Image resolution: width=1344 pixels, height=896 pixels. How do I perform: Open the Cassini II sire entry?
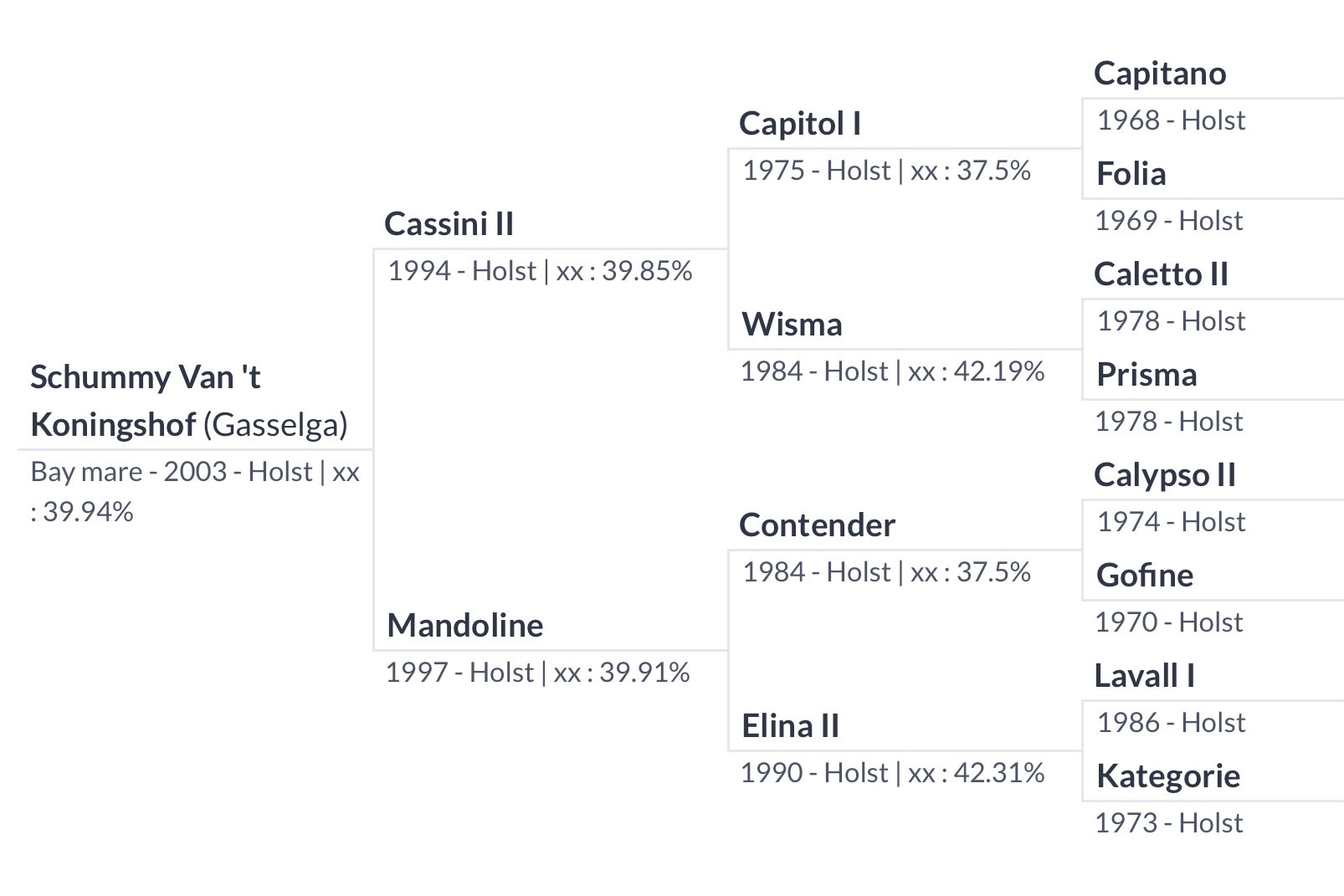pos(449,224)
